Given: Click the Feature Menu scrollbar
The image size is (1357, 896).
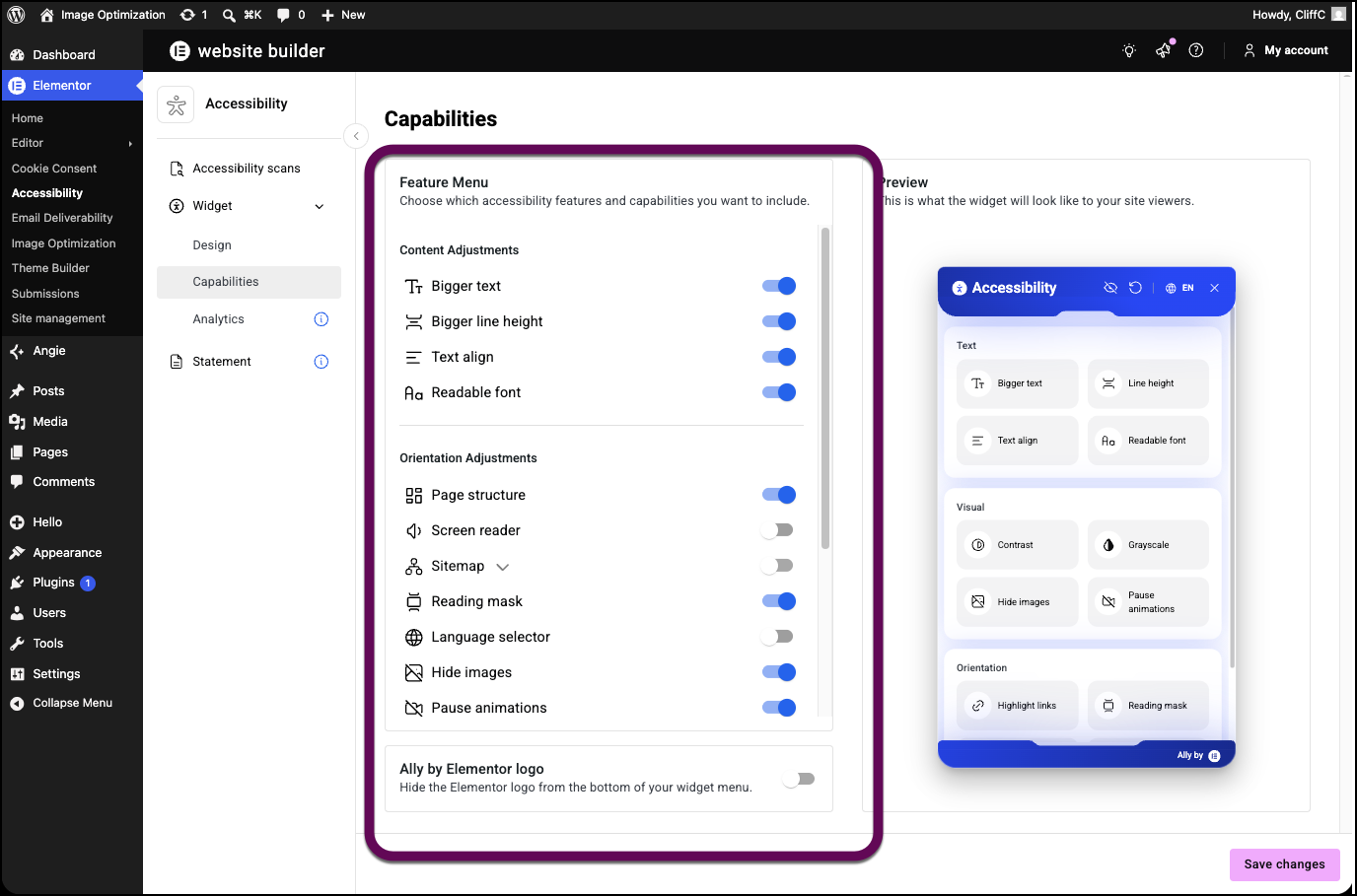Looking at the screenshot, I should (825, 388).
